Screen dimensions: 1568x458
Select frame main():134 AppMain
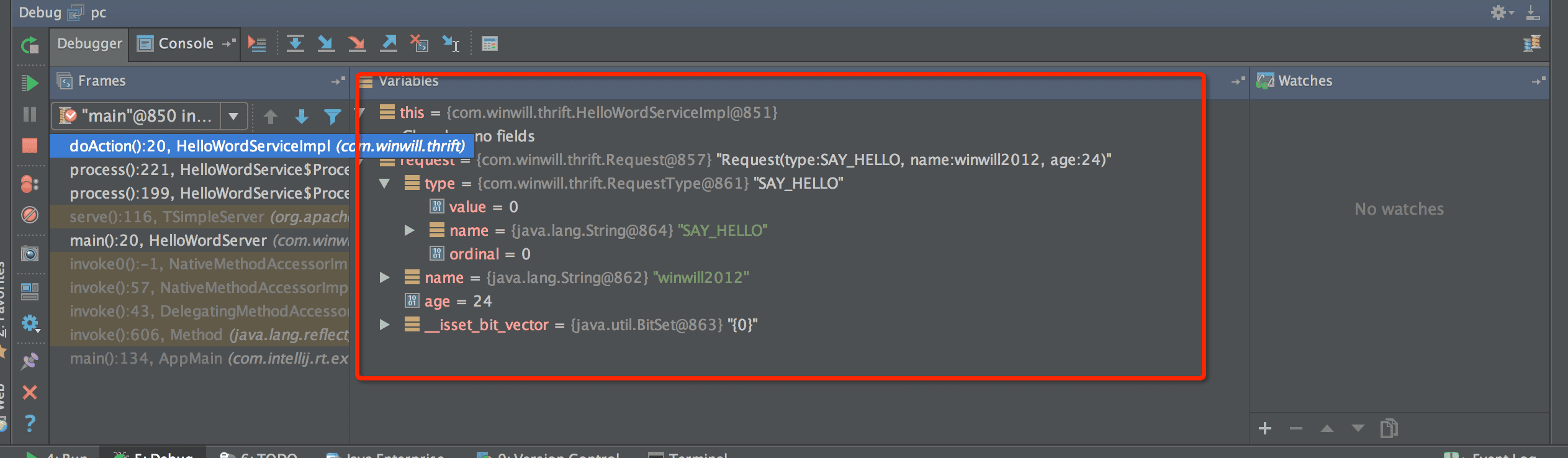point(200,358)
